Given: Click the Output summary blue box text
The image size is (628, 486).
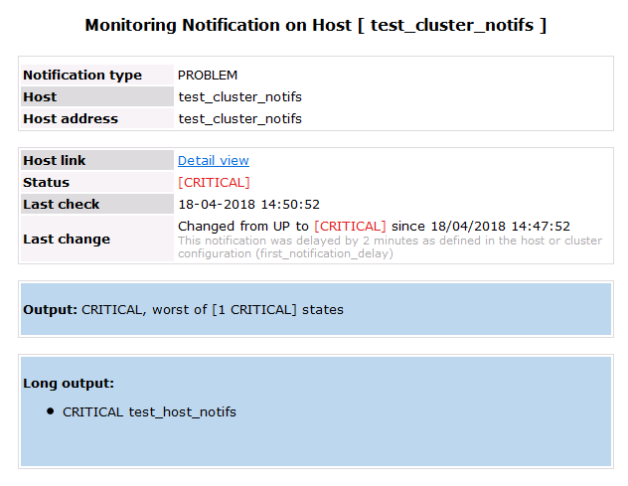Looking at the screenshot, I should tap(182, 310).
